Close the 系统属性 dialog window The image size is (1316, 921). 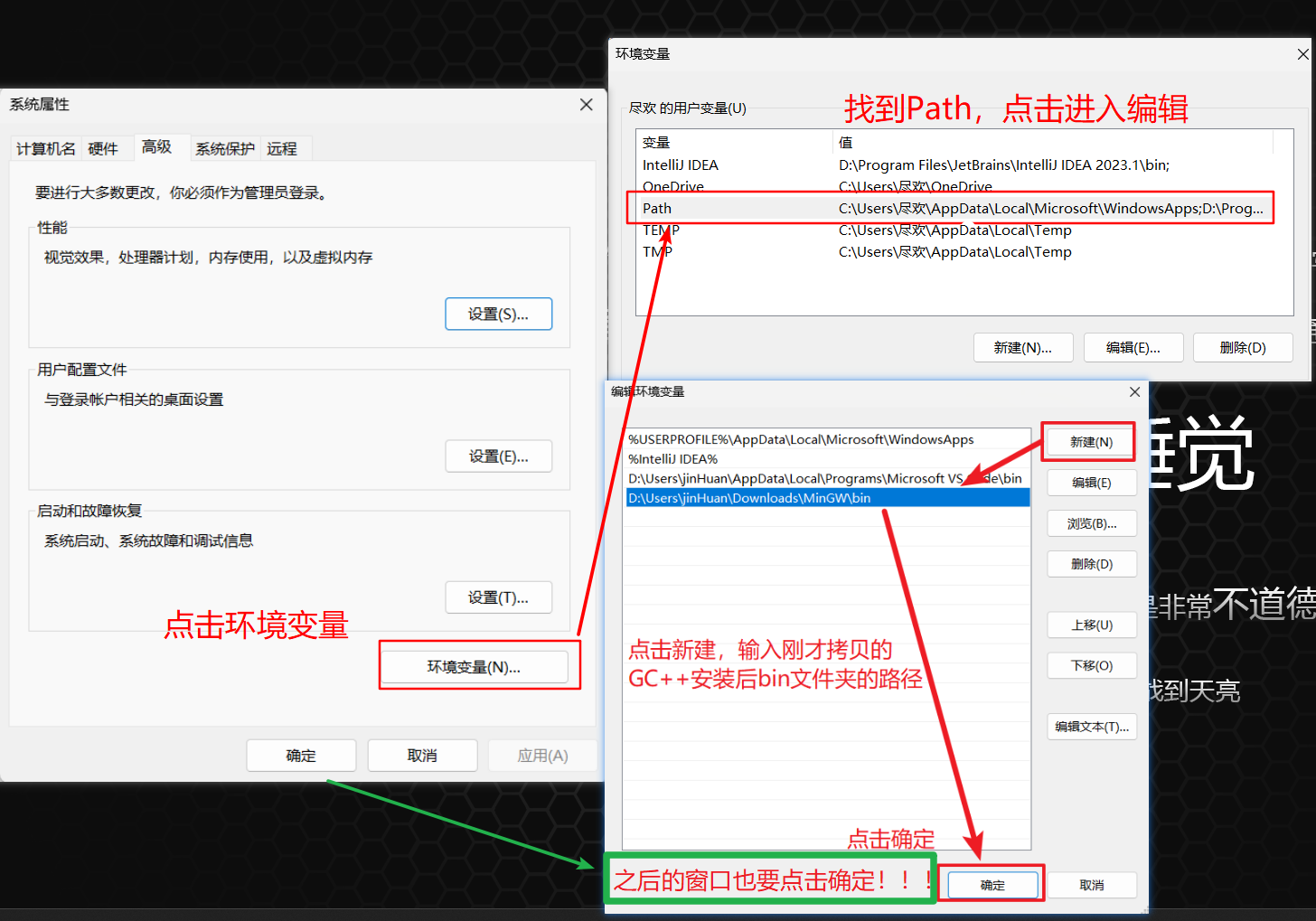point(586,105)
